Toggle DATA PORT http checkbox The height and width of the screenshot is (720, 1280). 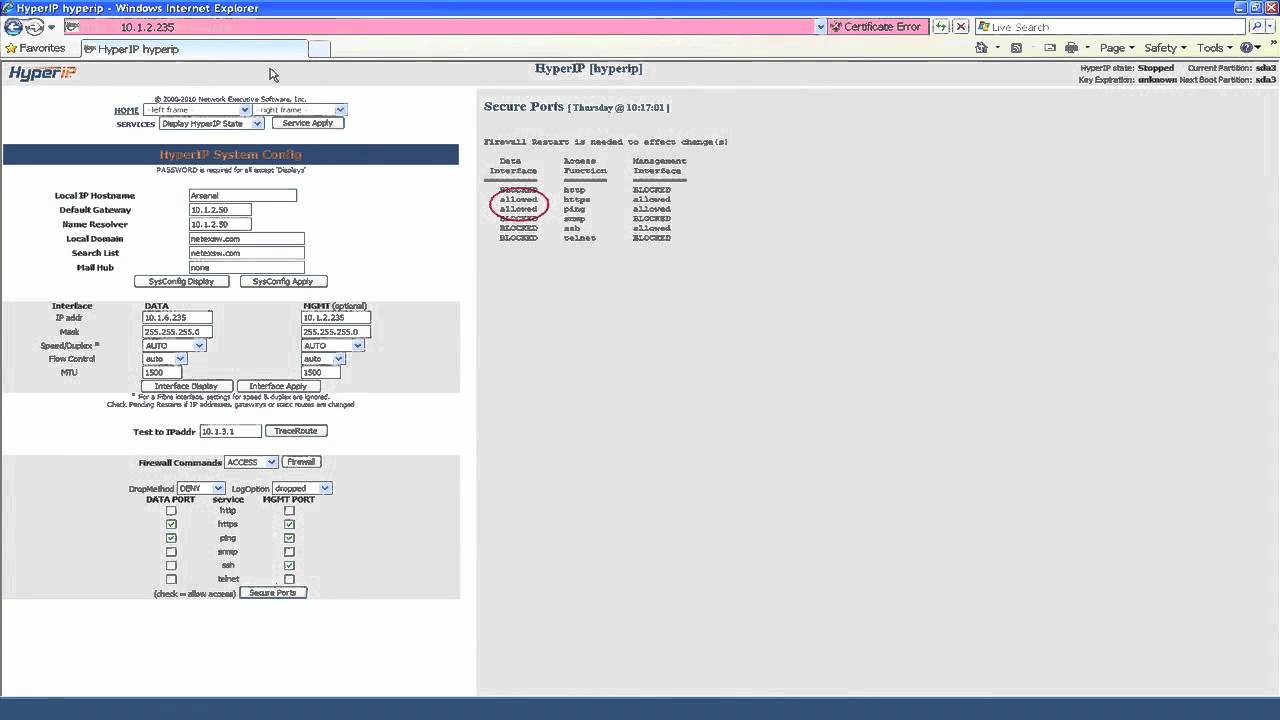[171, 511]
